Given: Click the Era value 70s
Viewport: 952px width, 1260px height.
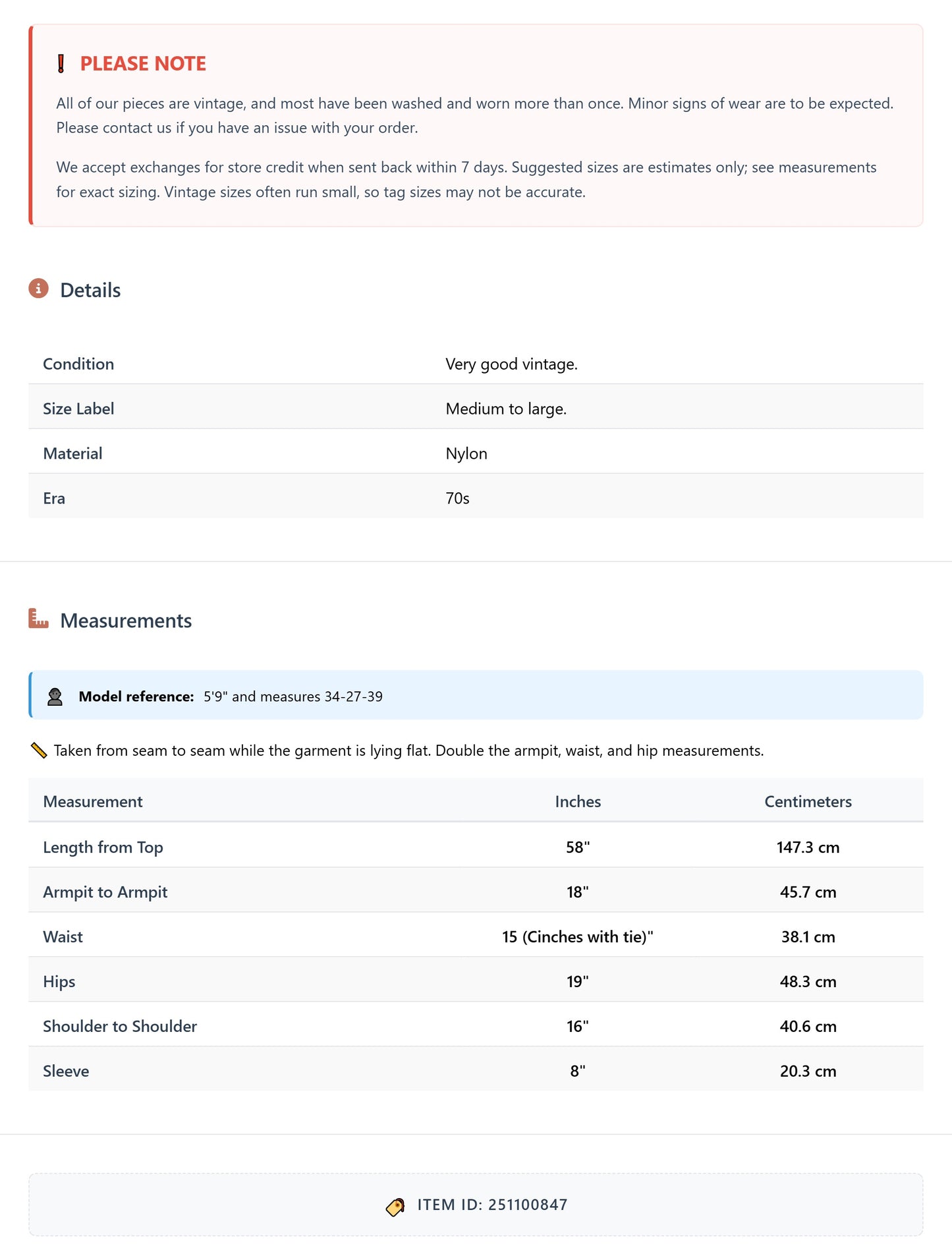Looking at the screenshot, I should point(457,498).
